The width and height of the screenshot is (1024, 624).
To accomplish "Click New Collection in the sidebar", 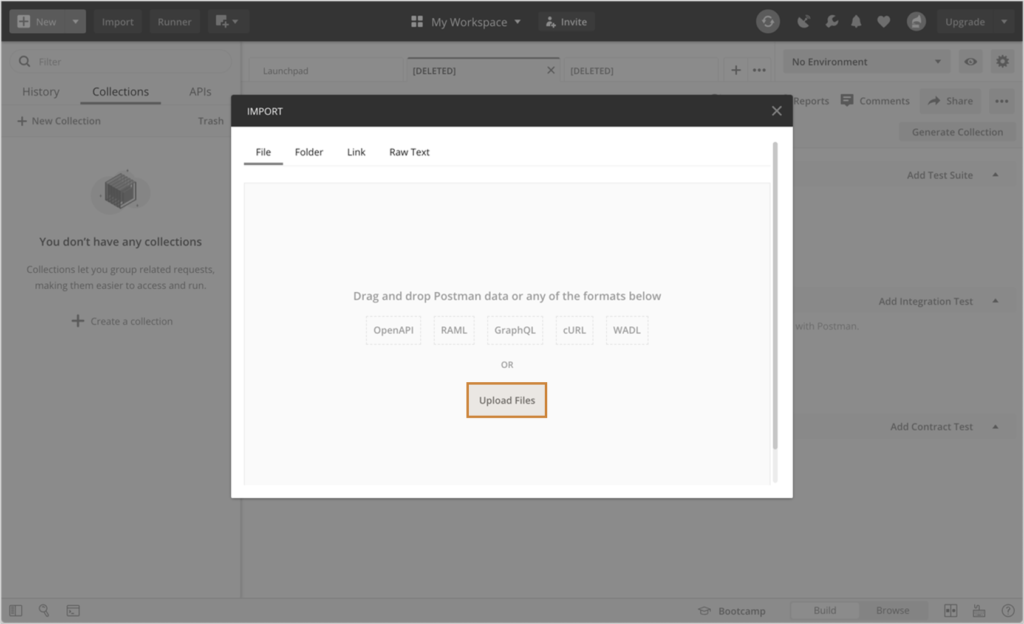I will click(59, 121).
